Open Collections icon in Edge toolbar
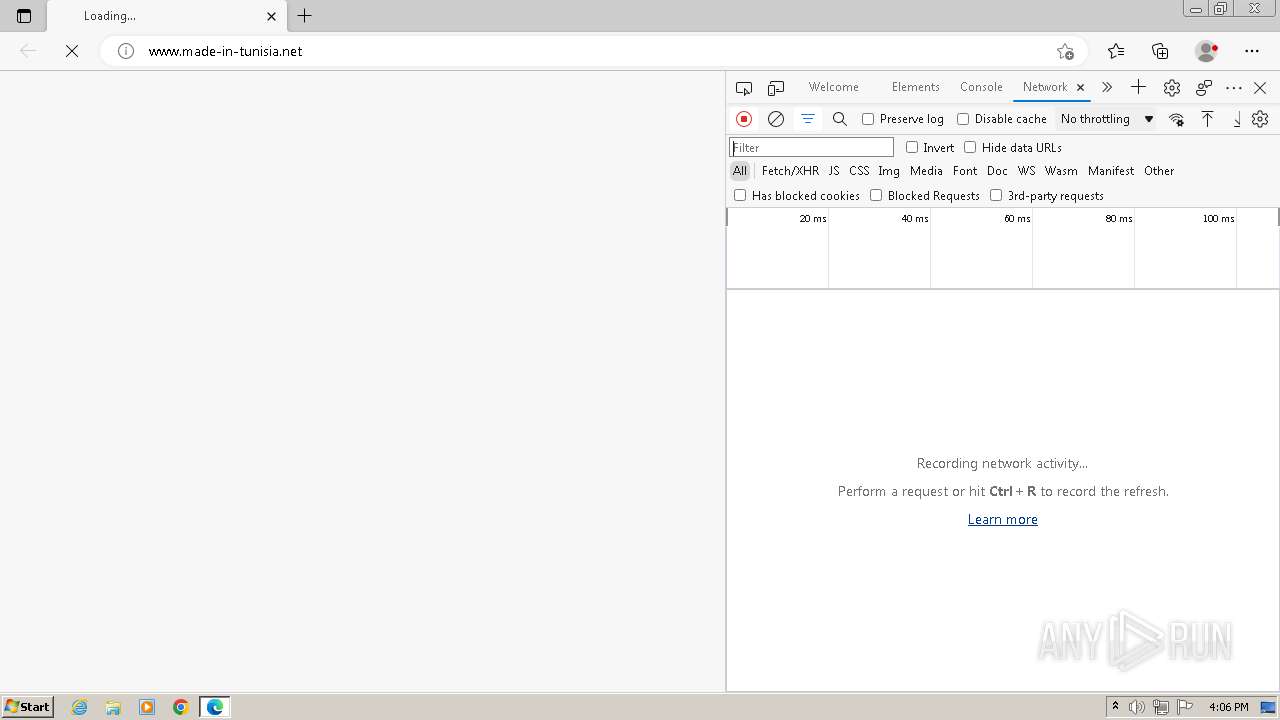Image resolution: width=1280 pixels, height=720 pixels. (1160, 51)
